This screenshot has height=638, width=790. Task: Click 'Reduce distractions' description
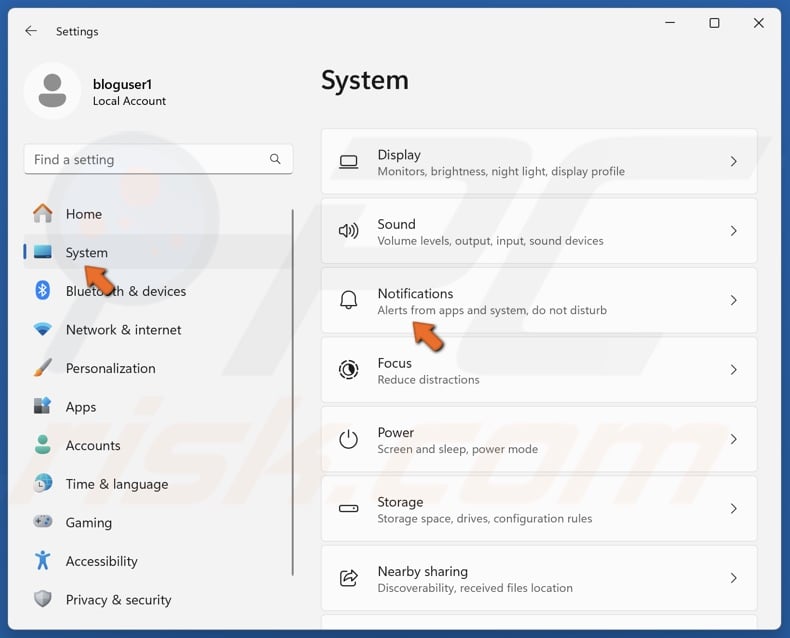pyautogui.click(x=428, y=379)
